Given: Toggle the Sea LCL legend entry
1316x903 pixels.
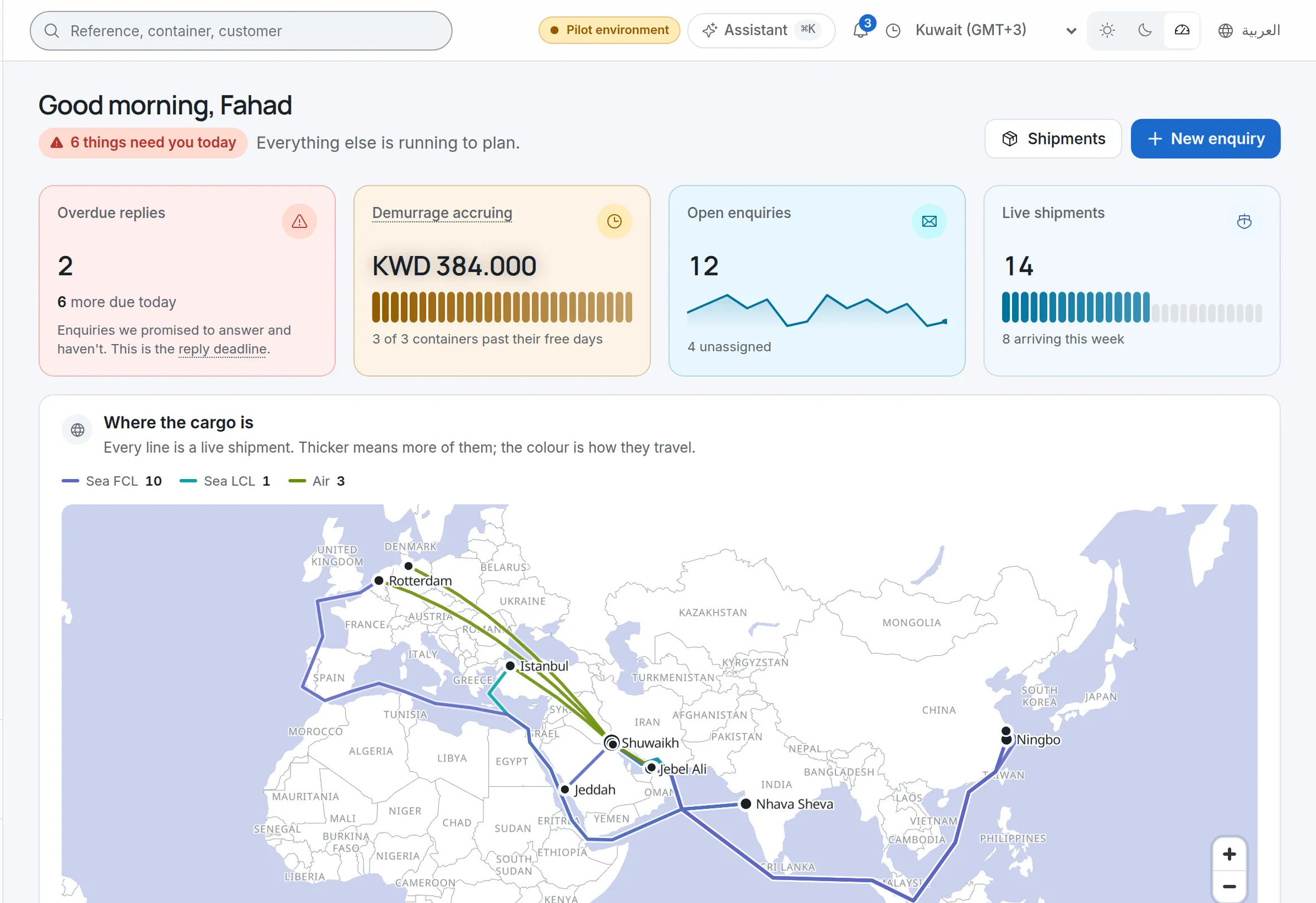Looking at the screenshot, I should click(225, 481).
